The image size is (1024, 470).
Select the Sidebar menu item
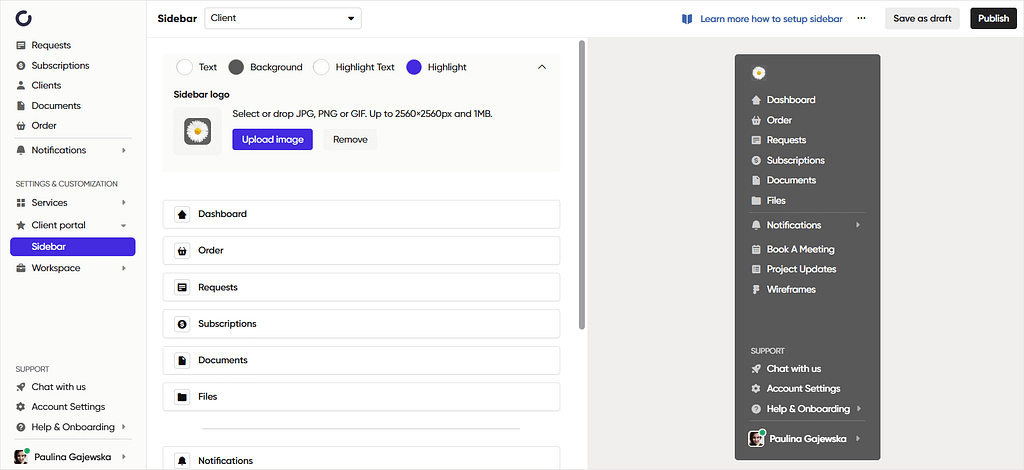[72, 247]
